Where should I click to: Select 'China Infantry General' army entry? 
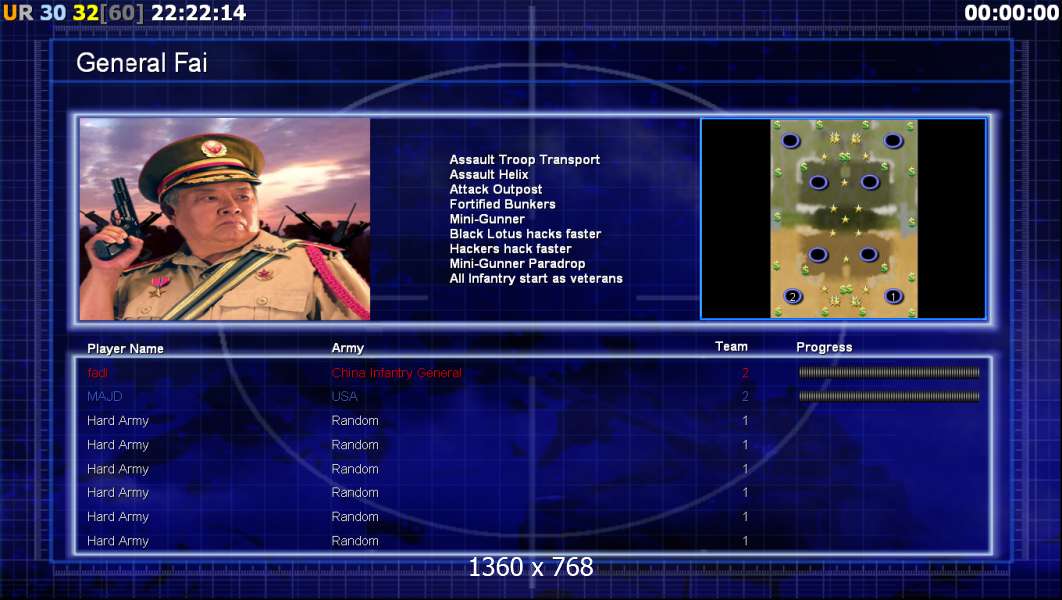click(x=396, y=373)
